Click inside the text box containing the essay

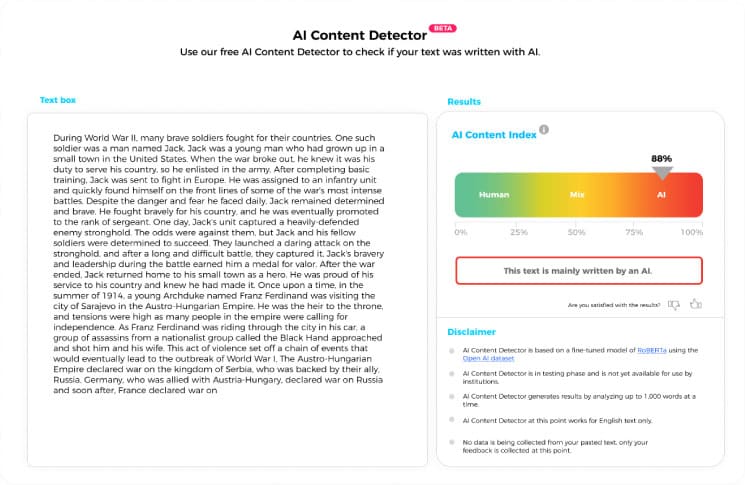[x=228, y=290]
